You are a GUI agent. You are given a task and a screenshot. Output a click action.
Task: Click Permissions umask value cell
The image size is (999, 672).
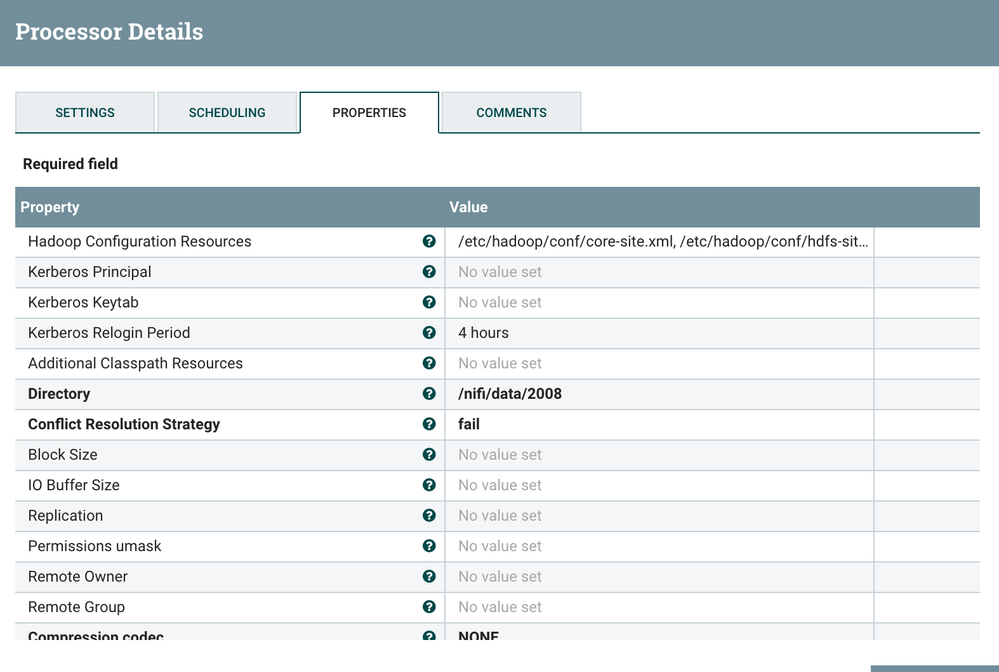(659, 546)
